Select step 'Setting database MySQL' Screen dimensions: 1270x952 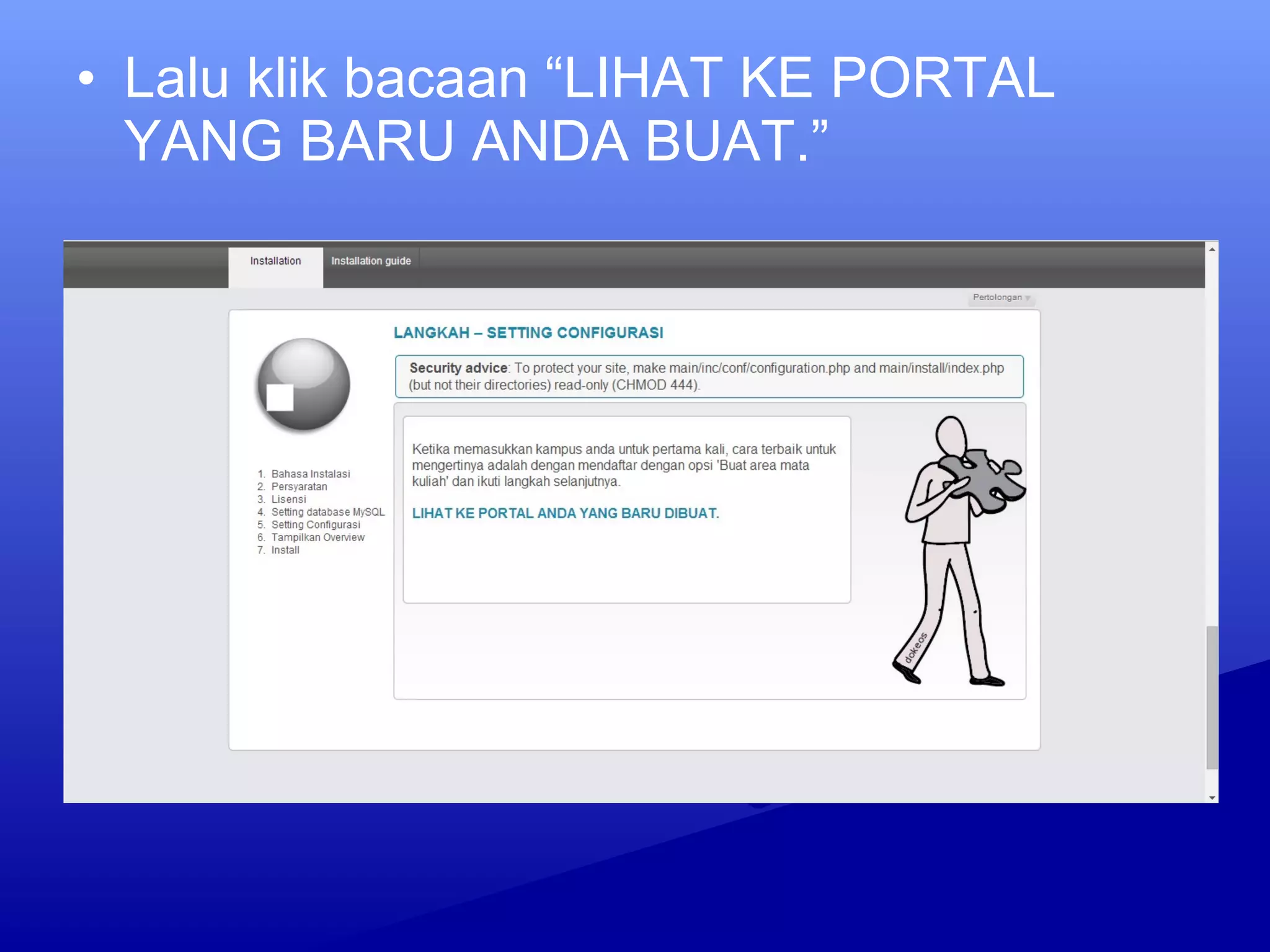(328, 512)
